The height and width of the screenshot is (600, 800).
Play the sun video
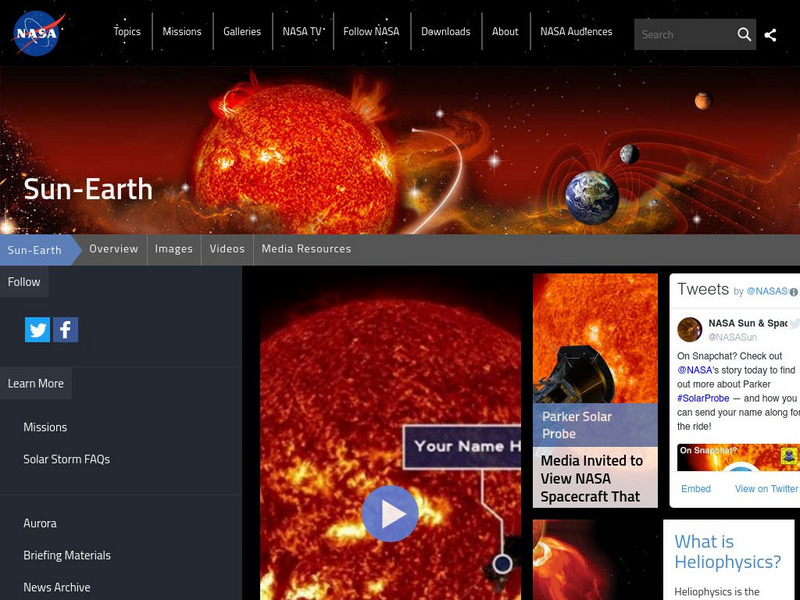pos(390,513)
